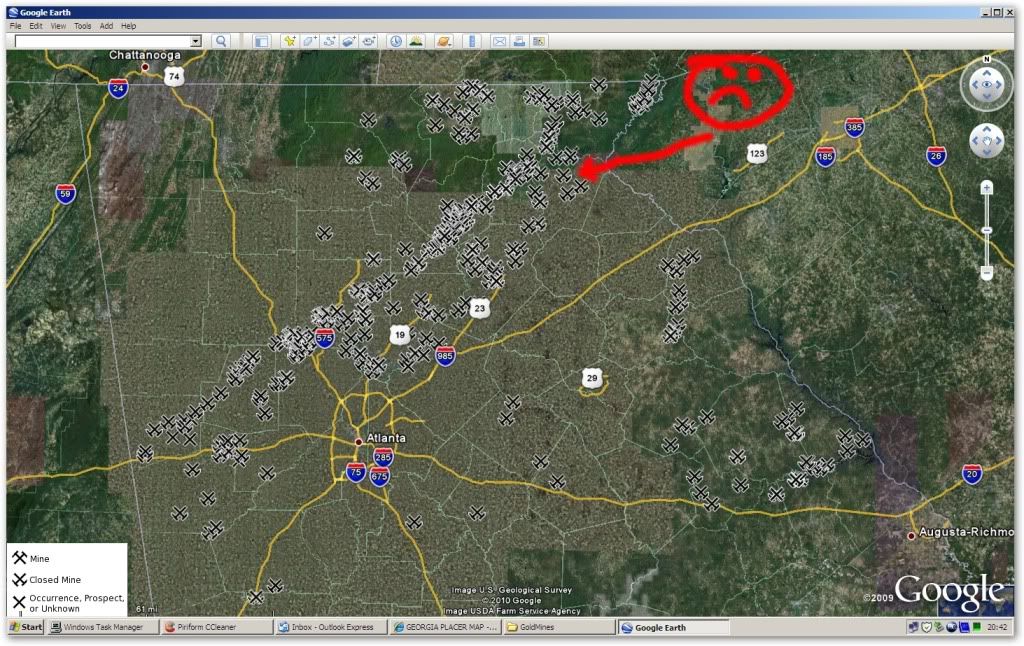Click the 'Occurrence, Prospect,' legend label
The width and height of the screenshot is (1024, 646).
(x=76, y=598)
